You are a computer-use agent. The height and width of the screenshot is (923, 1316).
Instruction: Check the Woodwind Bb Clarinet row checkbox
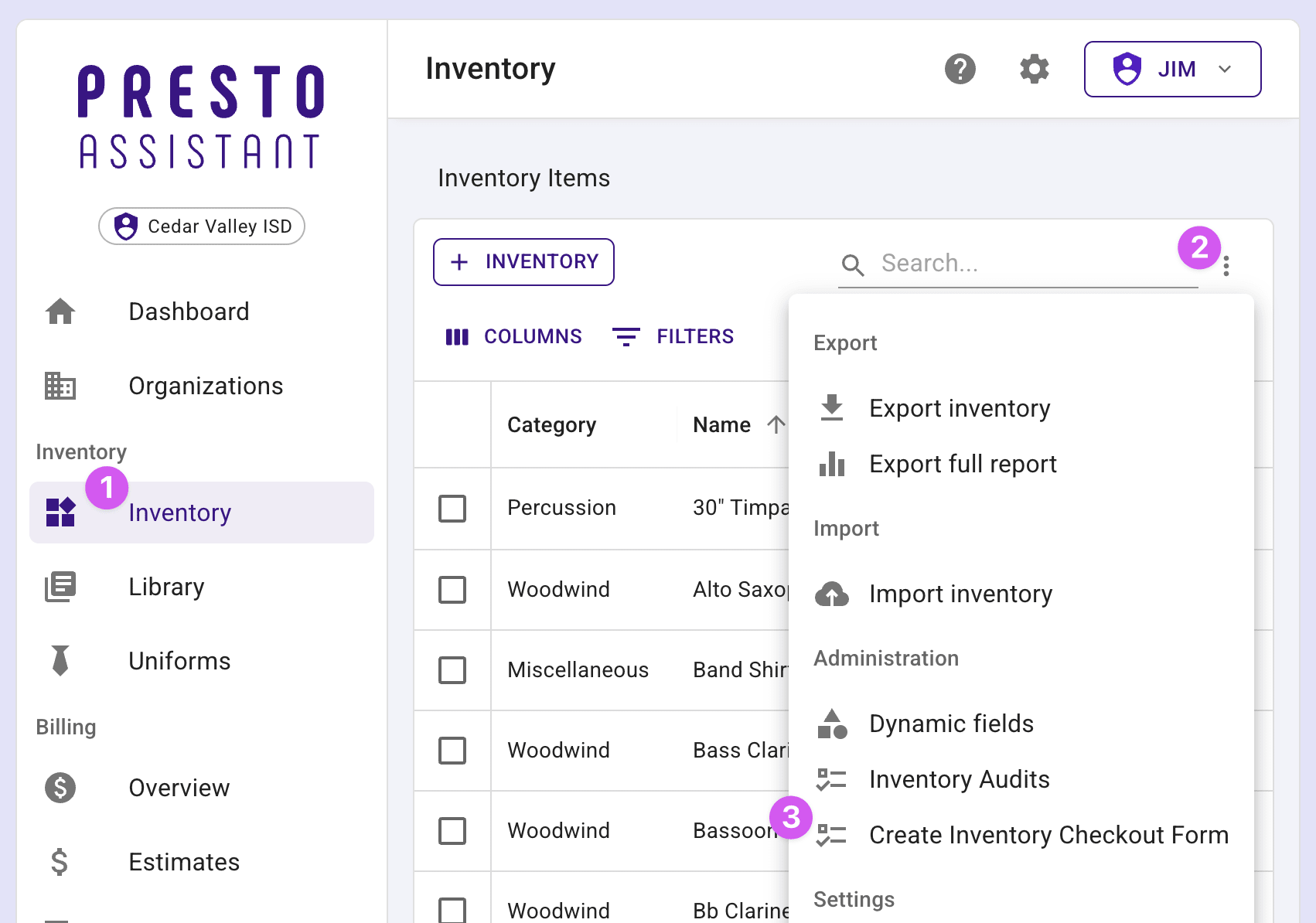click(x=452, y=910)
